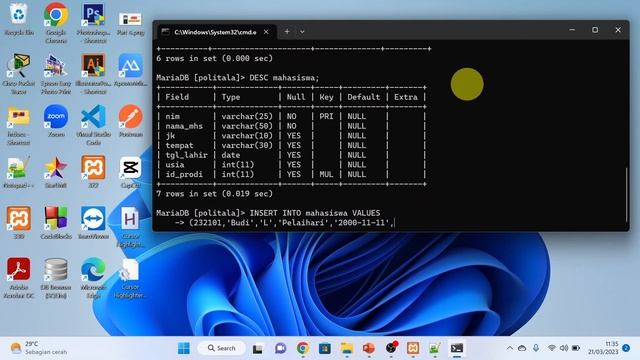Viewport: 640px width, 360px height.
Task: Open the recording app with red badge in taskbar
Action: (391, 348)
